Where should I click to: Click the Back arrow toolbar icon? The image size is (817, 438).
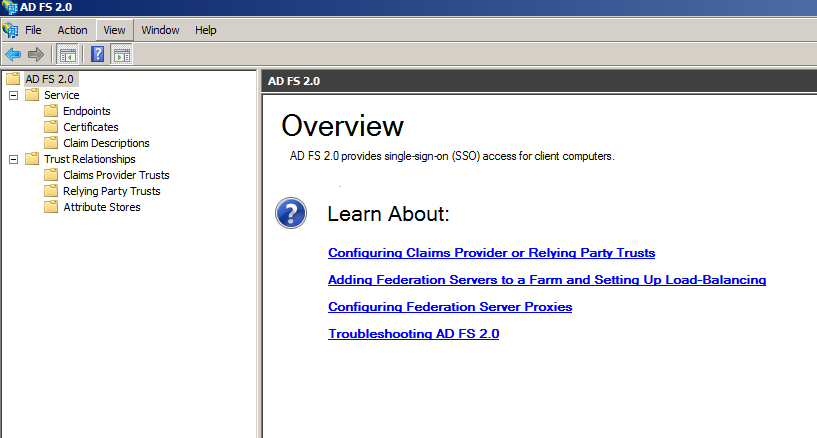click(x=13, y=54)
